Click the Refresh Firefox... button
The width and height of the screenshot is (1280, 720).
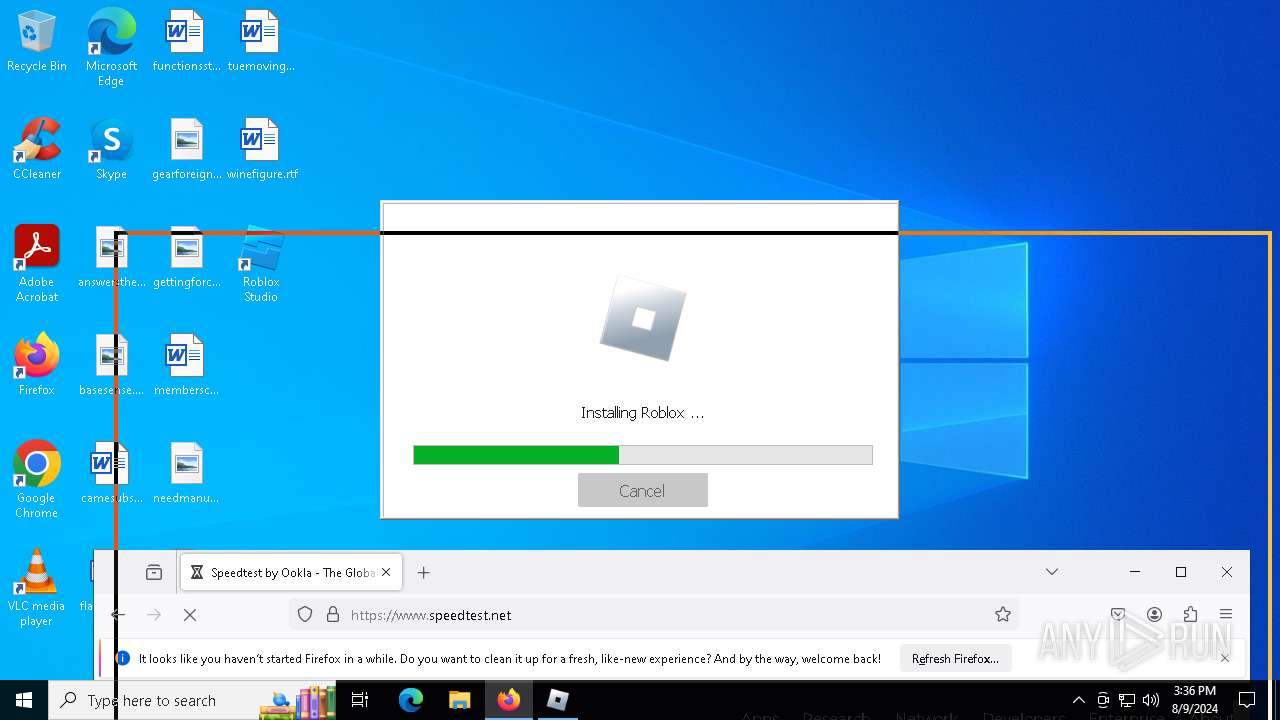tap(955, 659)
